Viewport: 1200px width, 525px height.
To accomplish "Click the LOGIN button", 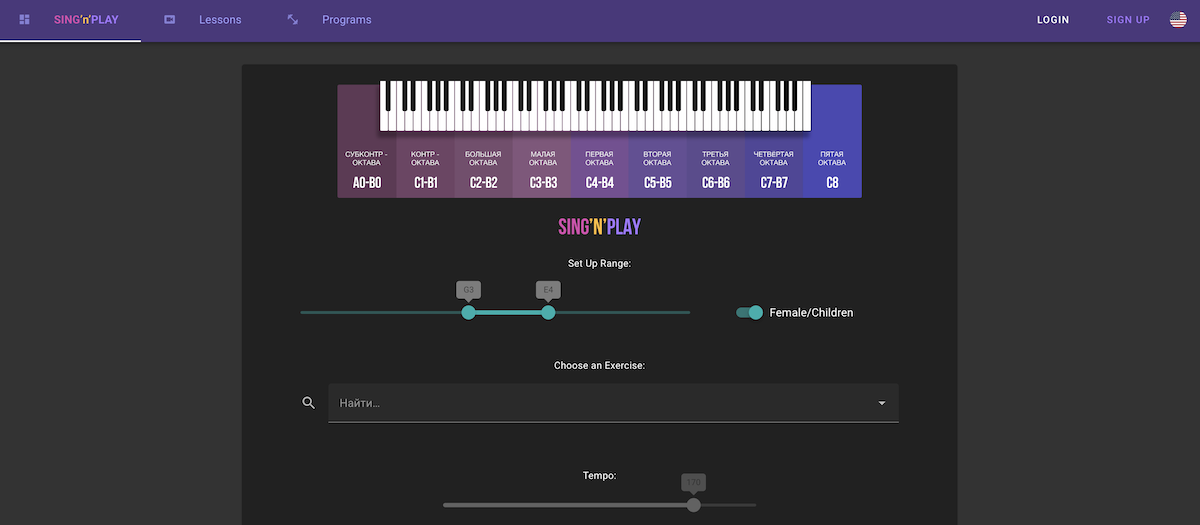I will (x=1053, y=20).
